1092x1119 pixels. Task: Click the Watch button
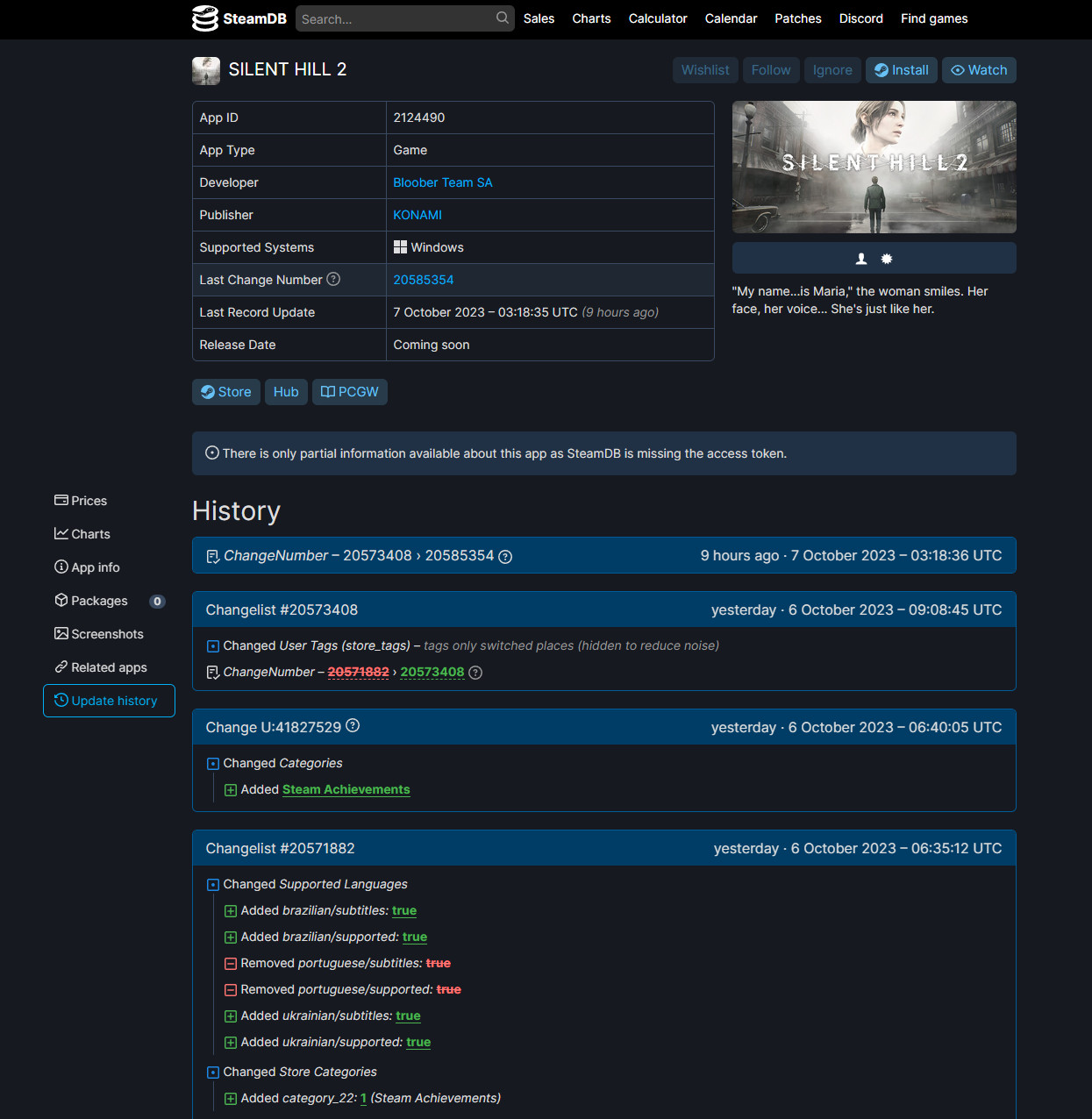click(979, 70)
